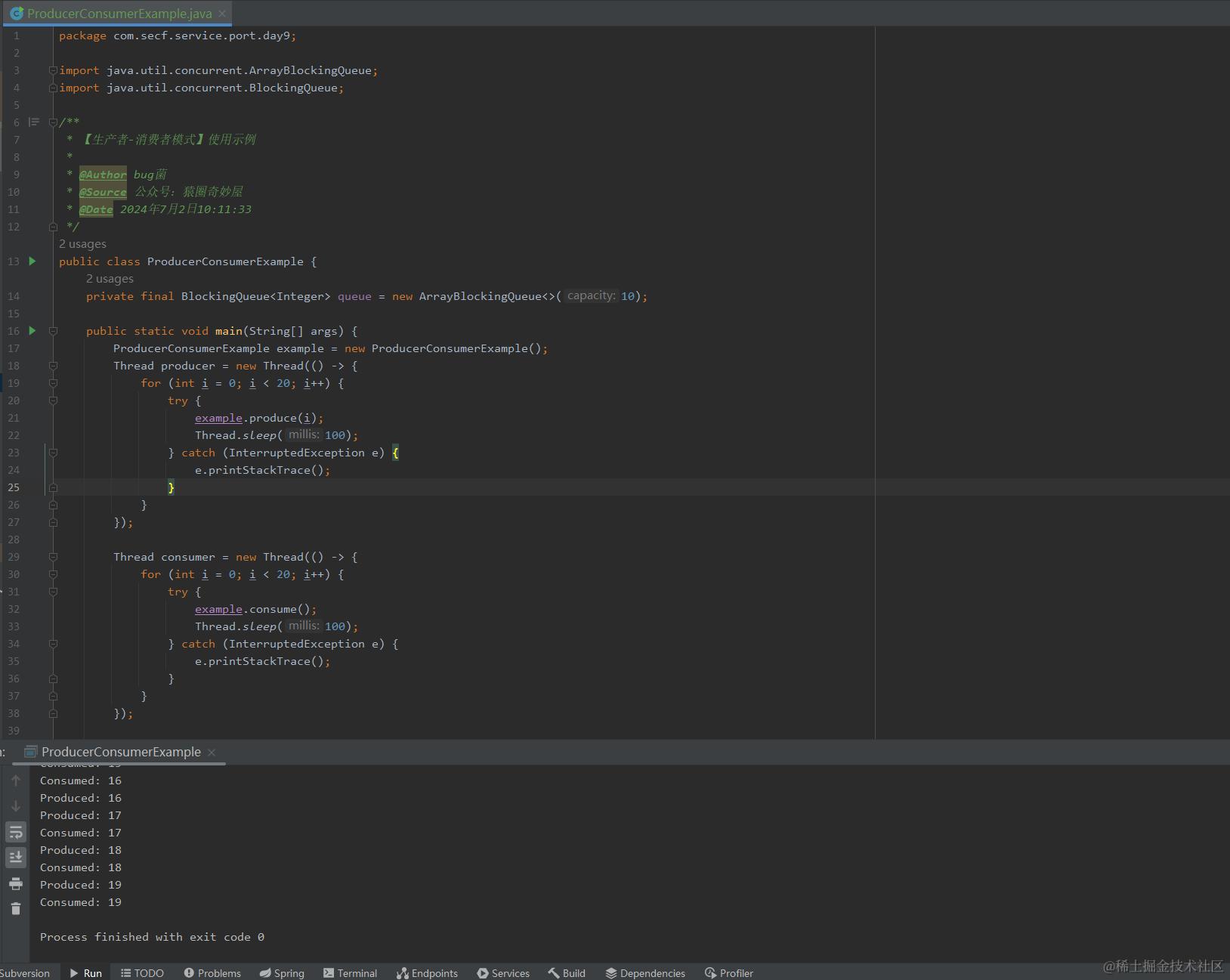The height and width of the screenshot is (980, 1230).
Task: Click the 'Consumed: 18' console line
Action: tap(81, 867)
